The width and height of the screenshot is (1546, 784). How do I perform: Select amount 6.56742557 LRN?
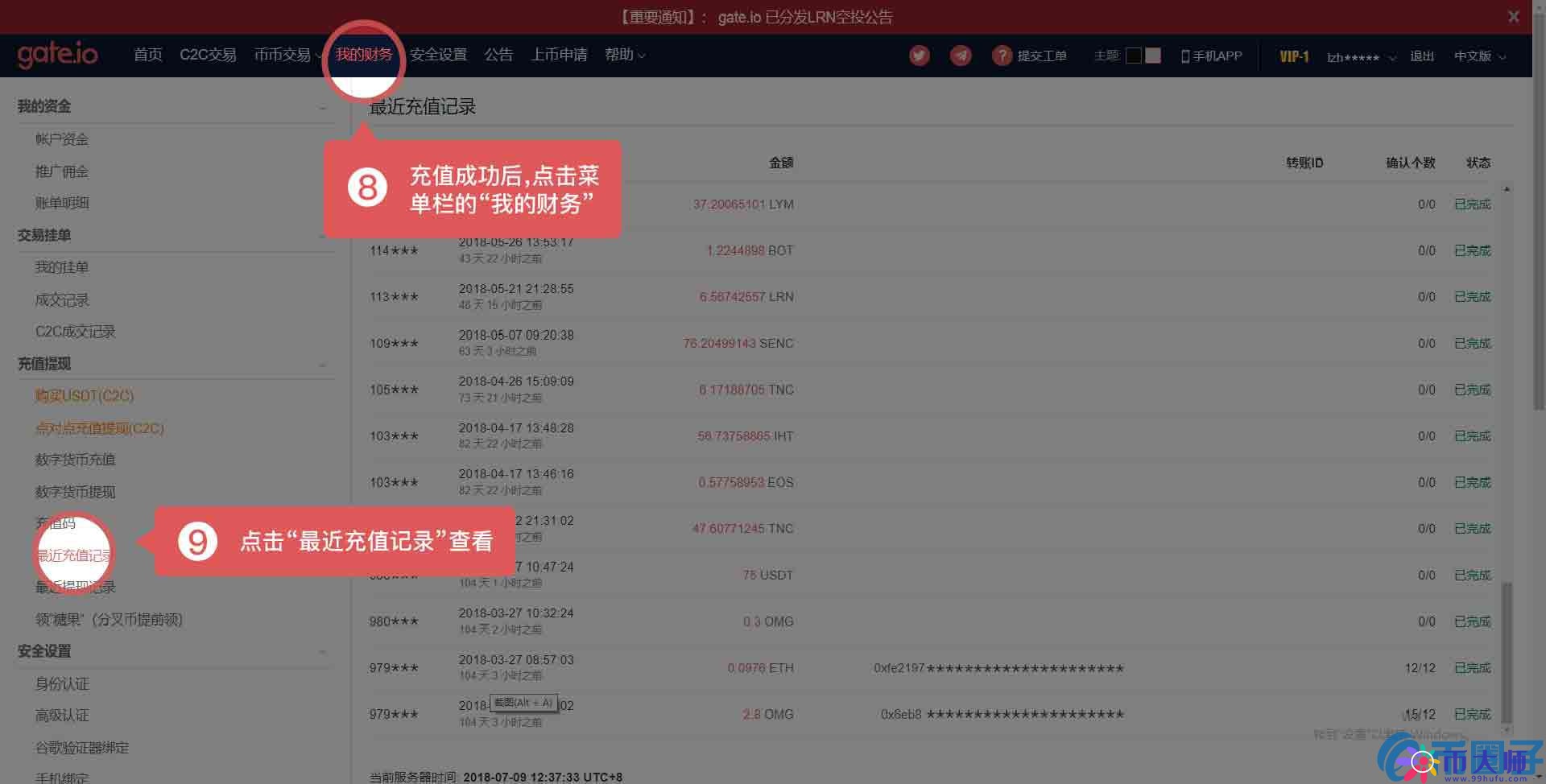click(746, 297)
